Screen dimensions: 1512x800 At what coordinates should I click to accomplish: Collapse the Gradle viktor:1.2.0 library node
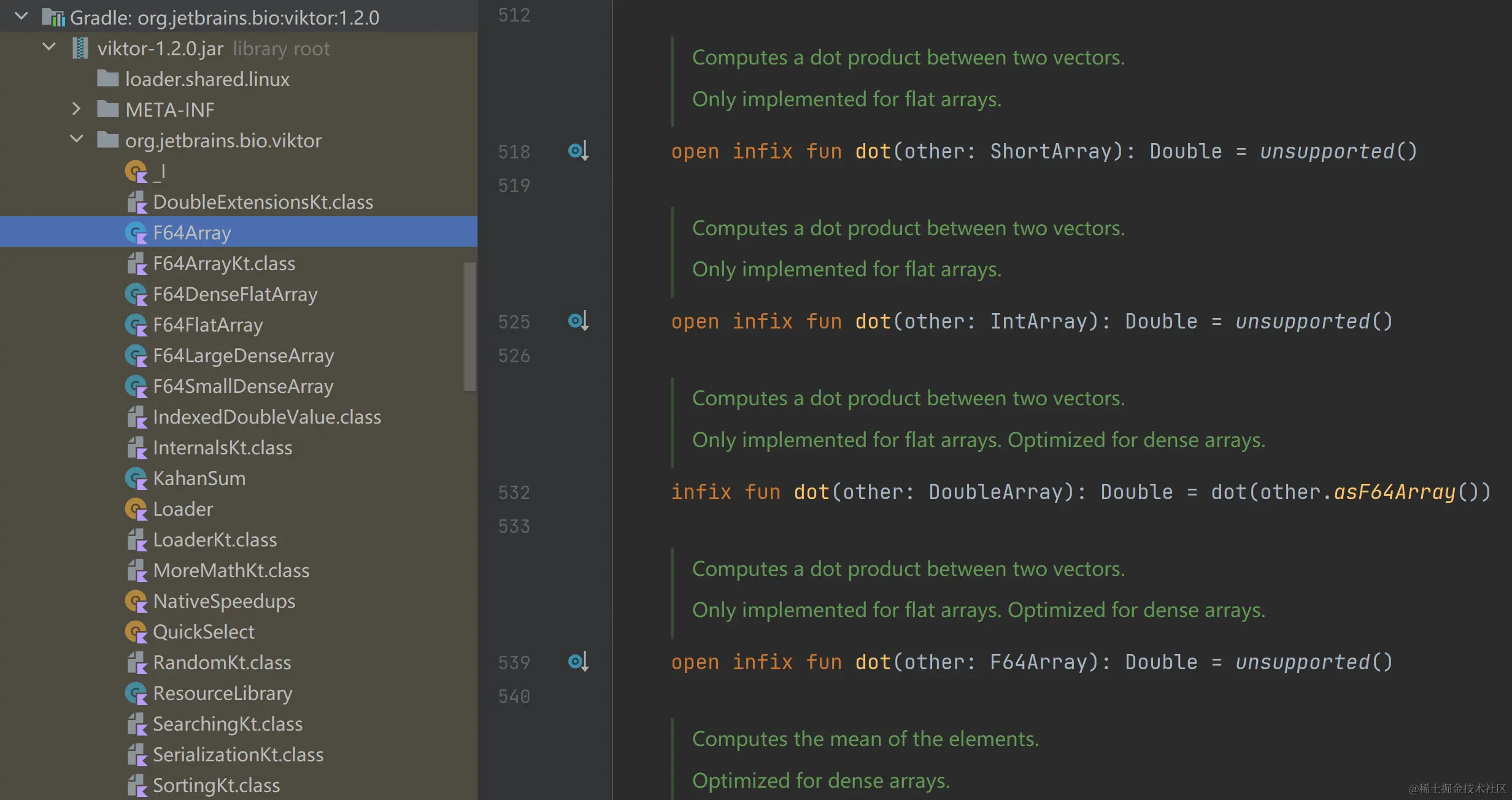[x=21, y=17]
